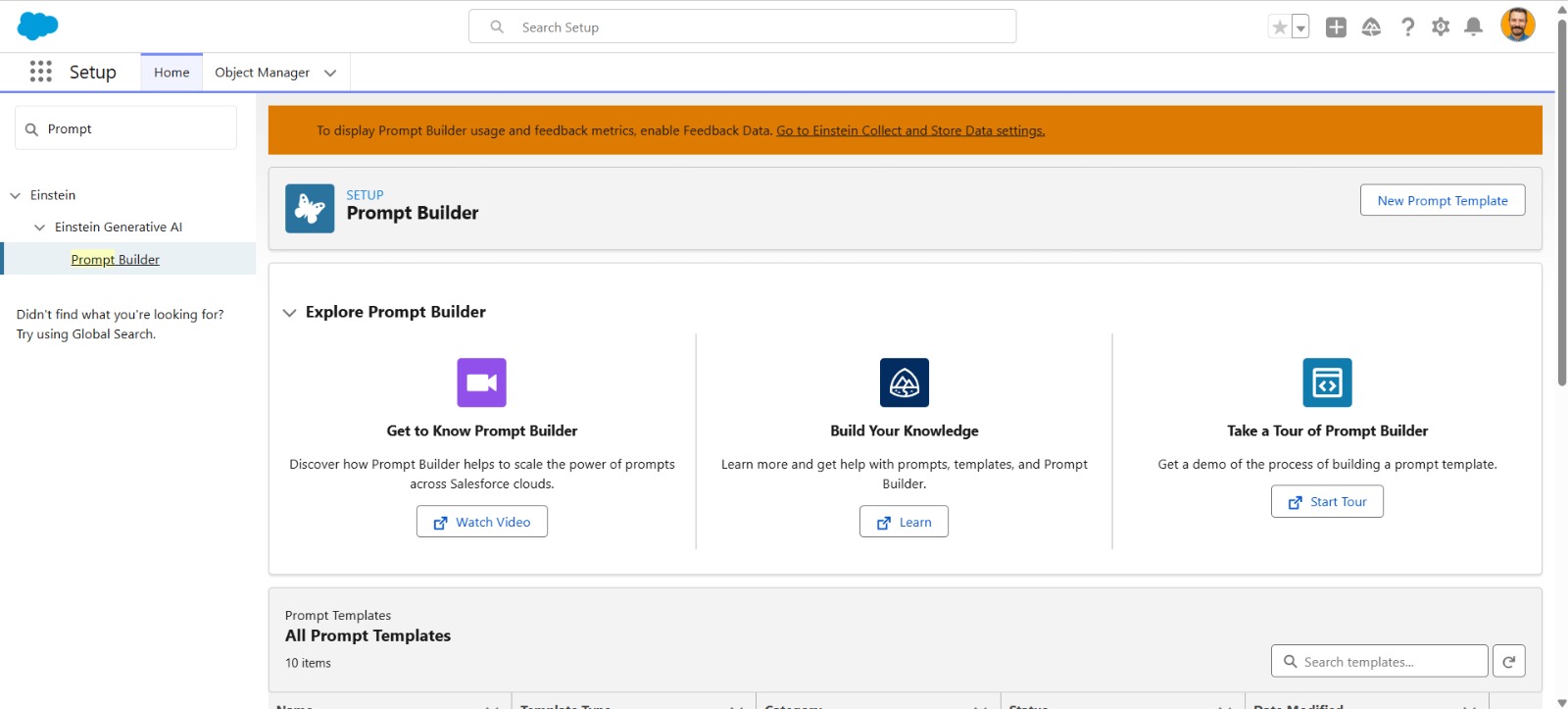The image size is (1568, 709).
Task: Refresh the prompt templates list
Action: [x=1509, y=662]
